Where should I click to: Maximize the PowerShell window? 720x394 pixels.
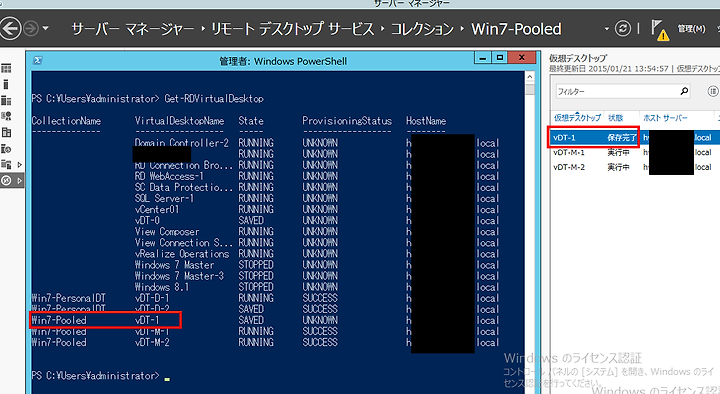point(499,58)
